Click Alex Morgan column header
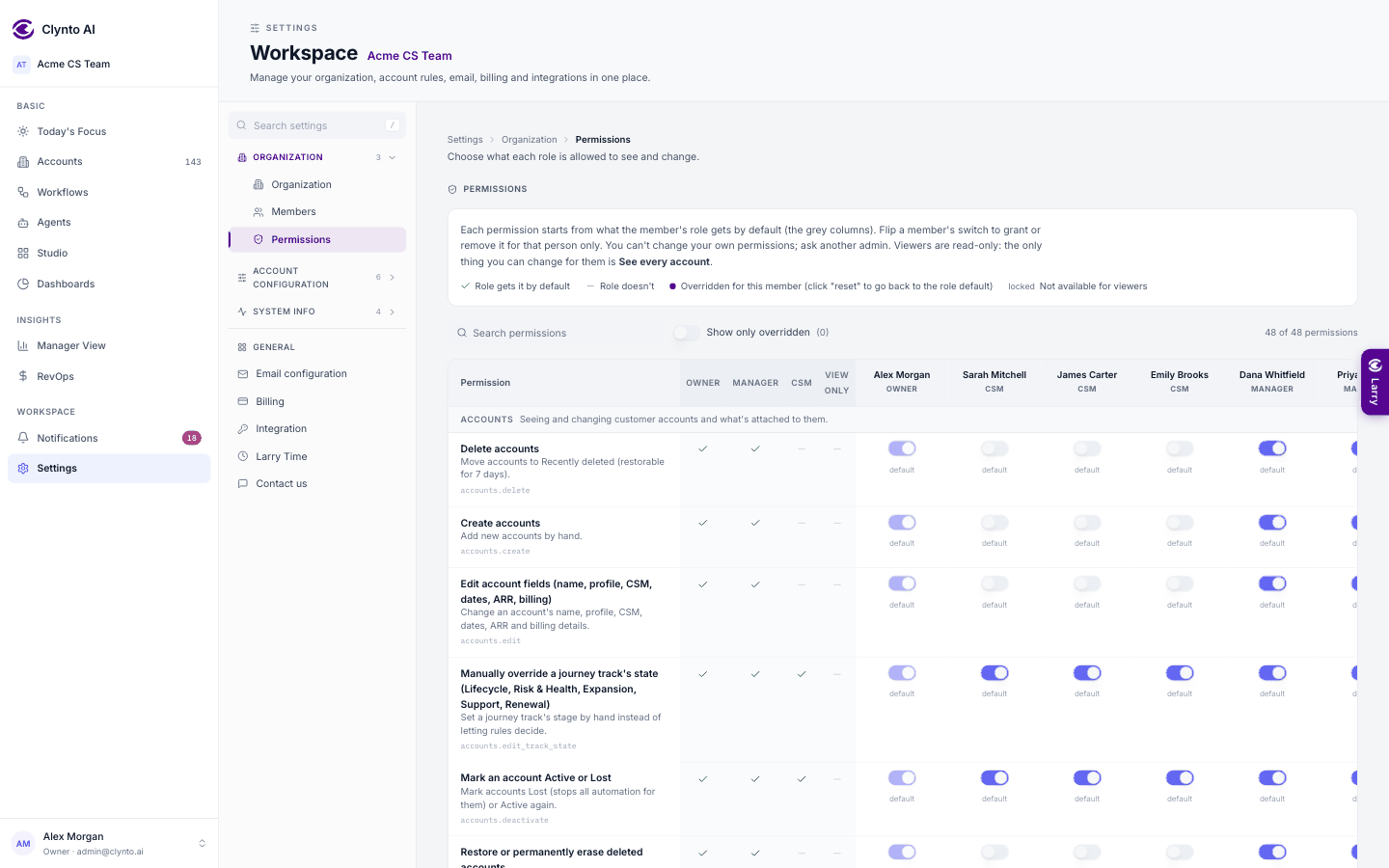This screenshot has width=1389, height=868. pos(902,382)
